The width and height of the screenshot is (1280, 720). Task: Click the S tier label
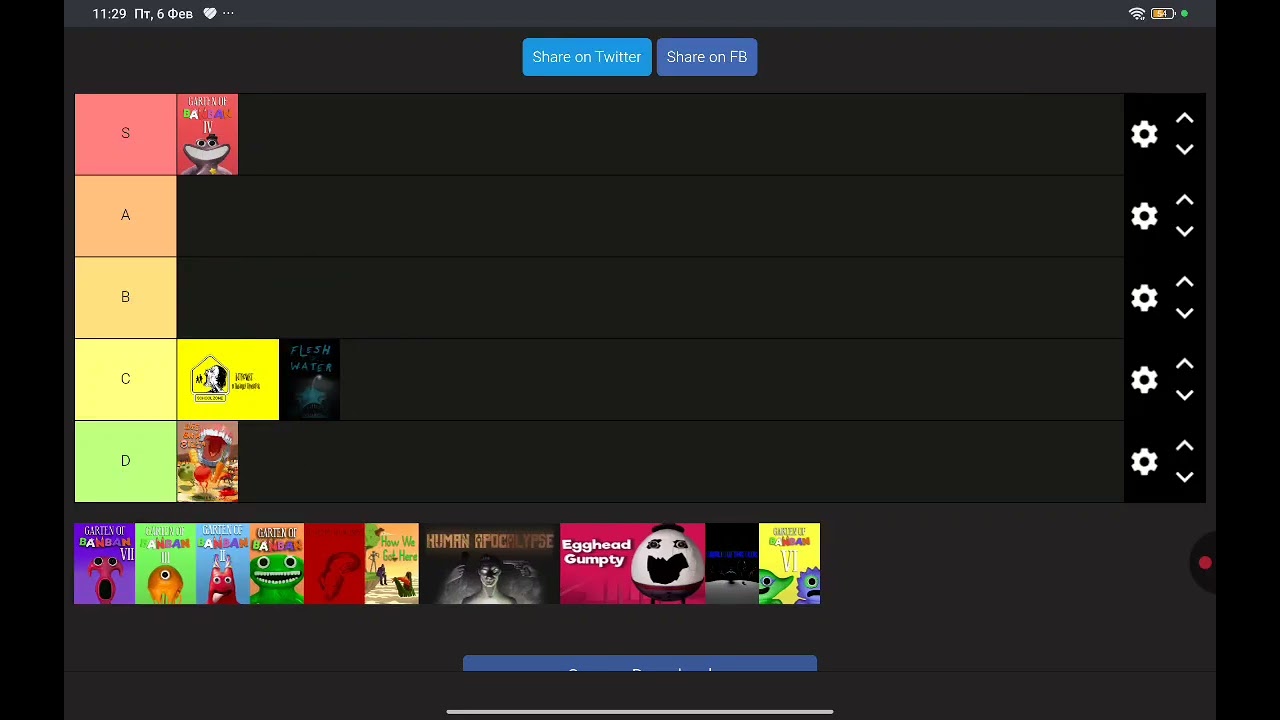(x=125, y=134)
